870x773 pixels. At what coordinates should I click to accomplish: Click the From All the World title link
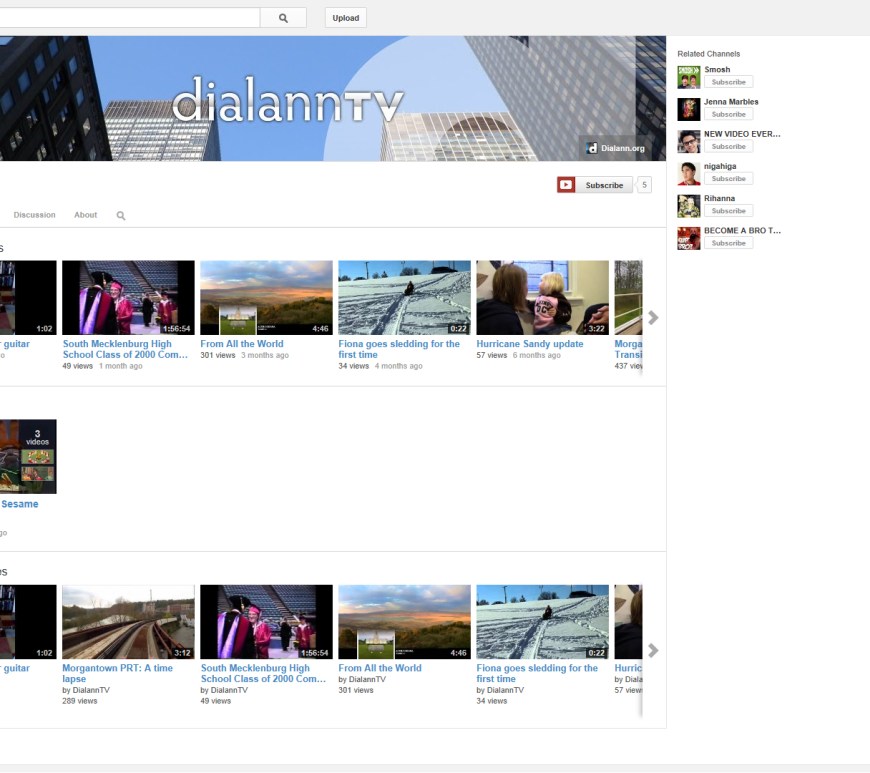(242, 344)
